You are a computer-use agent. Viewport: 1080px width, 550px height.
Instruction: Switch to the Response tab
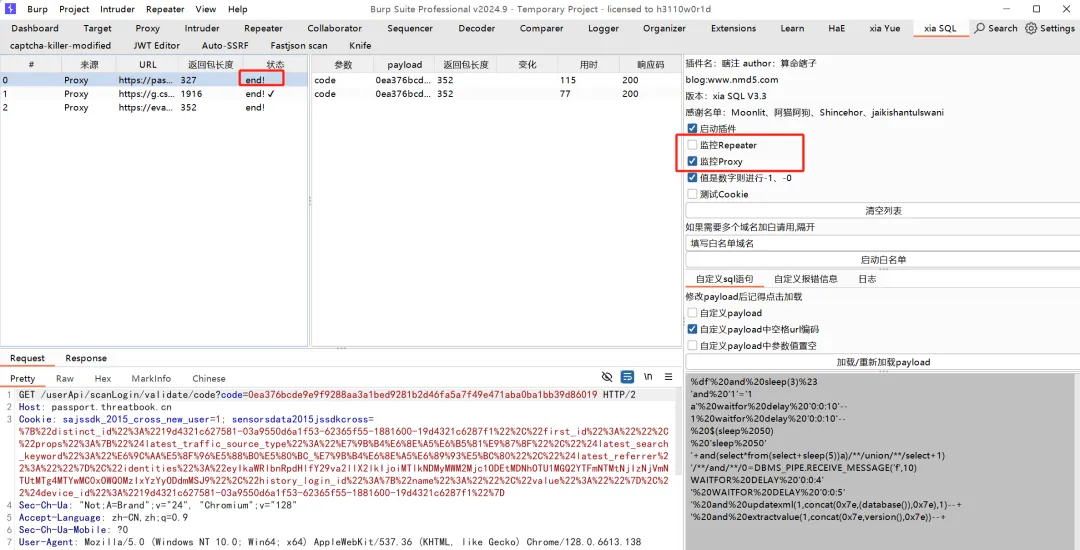point(86,358)
